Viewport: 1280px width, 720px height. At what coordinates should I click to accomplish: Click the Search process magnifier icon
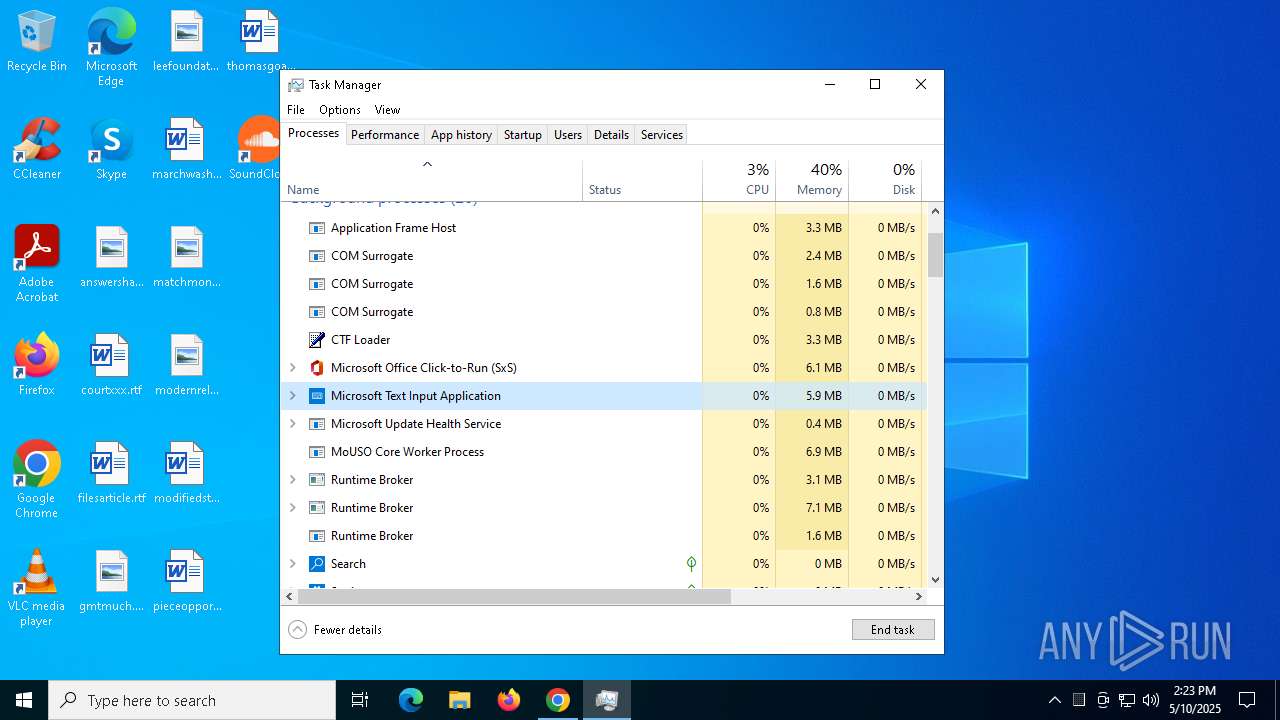(x=317, y=564)
